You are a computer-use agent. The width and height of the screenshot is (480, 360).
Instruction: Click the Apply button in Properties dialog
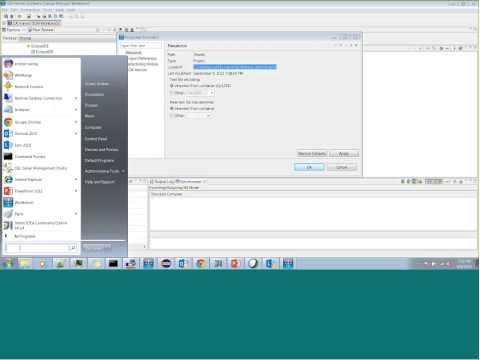[x=344, y=154]
